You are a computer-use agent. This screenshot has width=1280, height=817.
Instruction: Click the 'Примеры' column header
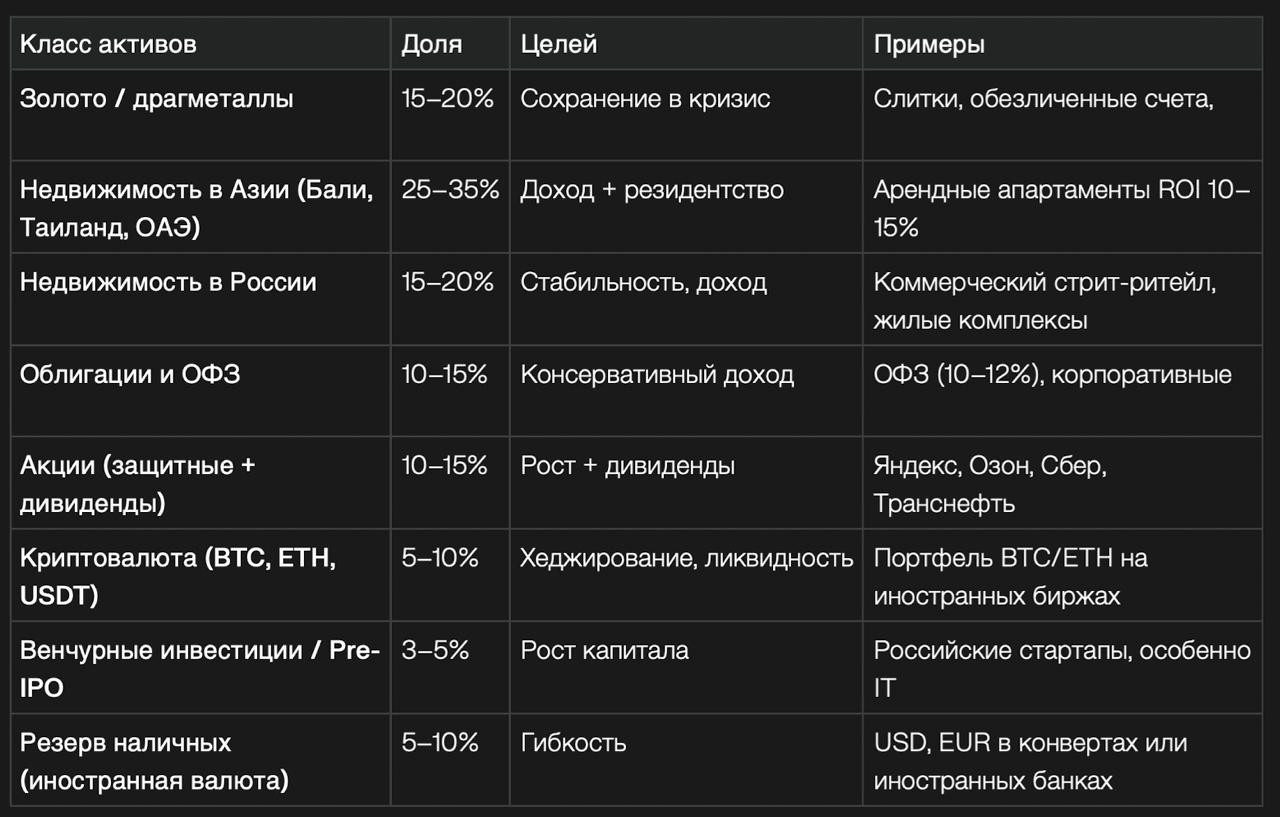[x=929, y=44]
